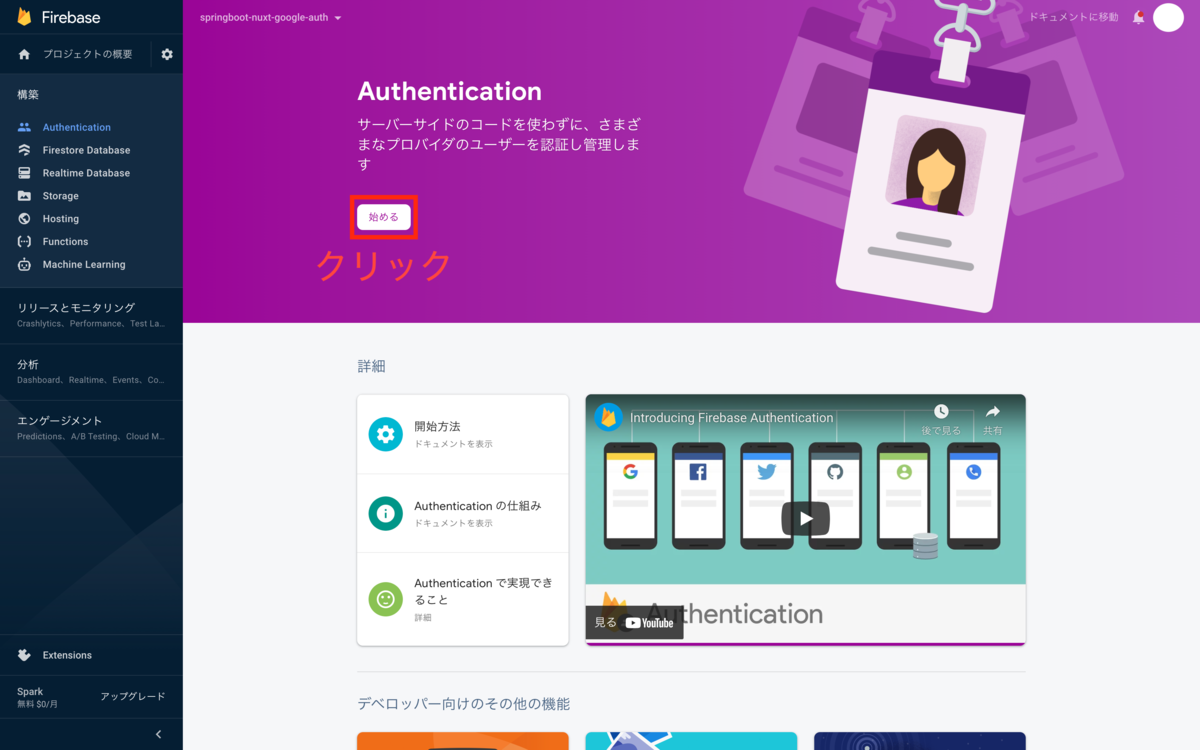Open the Authentication で実現できること card

click(463, 599)
